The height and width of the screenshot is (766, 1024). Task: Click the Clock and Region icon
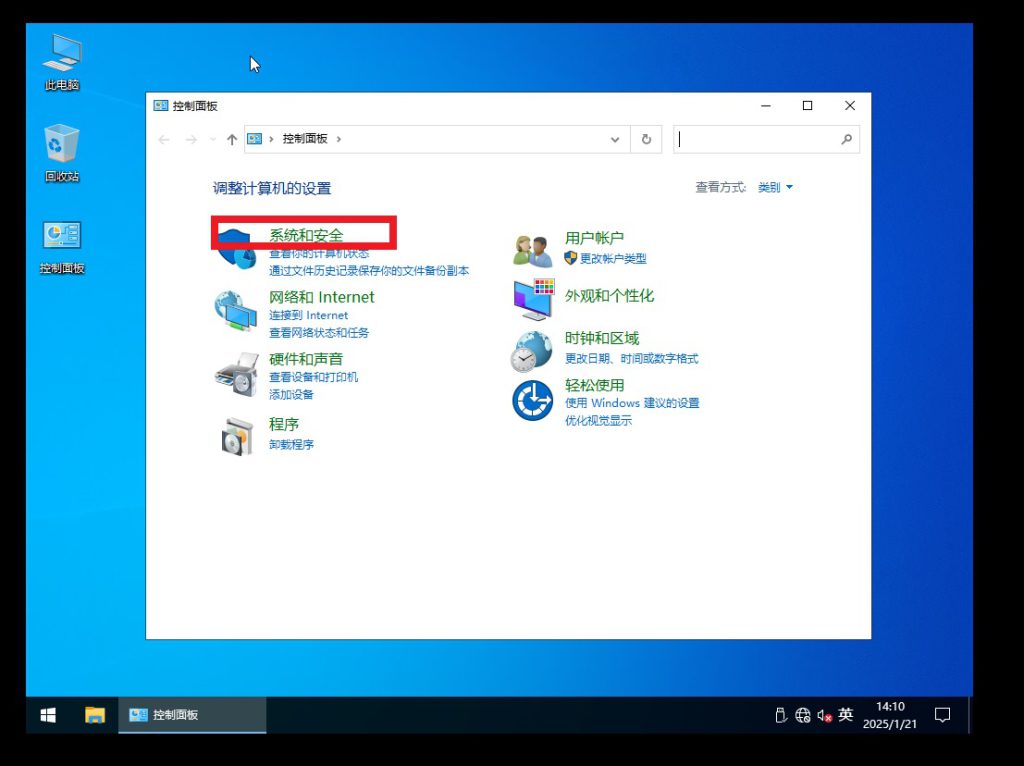pyautogui.click(x=532, y=350)
